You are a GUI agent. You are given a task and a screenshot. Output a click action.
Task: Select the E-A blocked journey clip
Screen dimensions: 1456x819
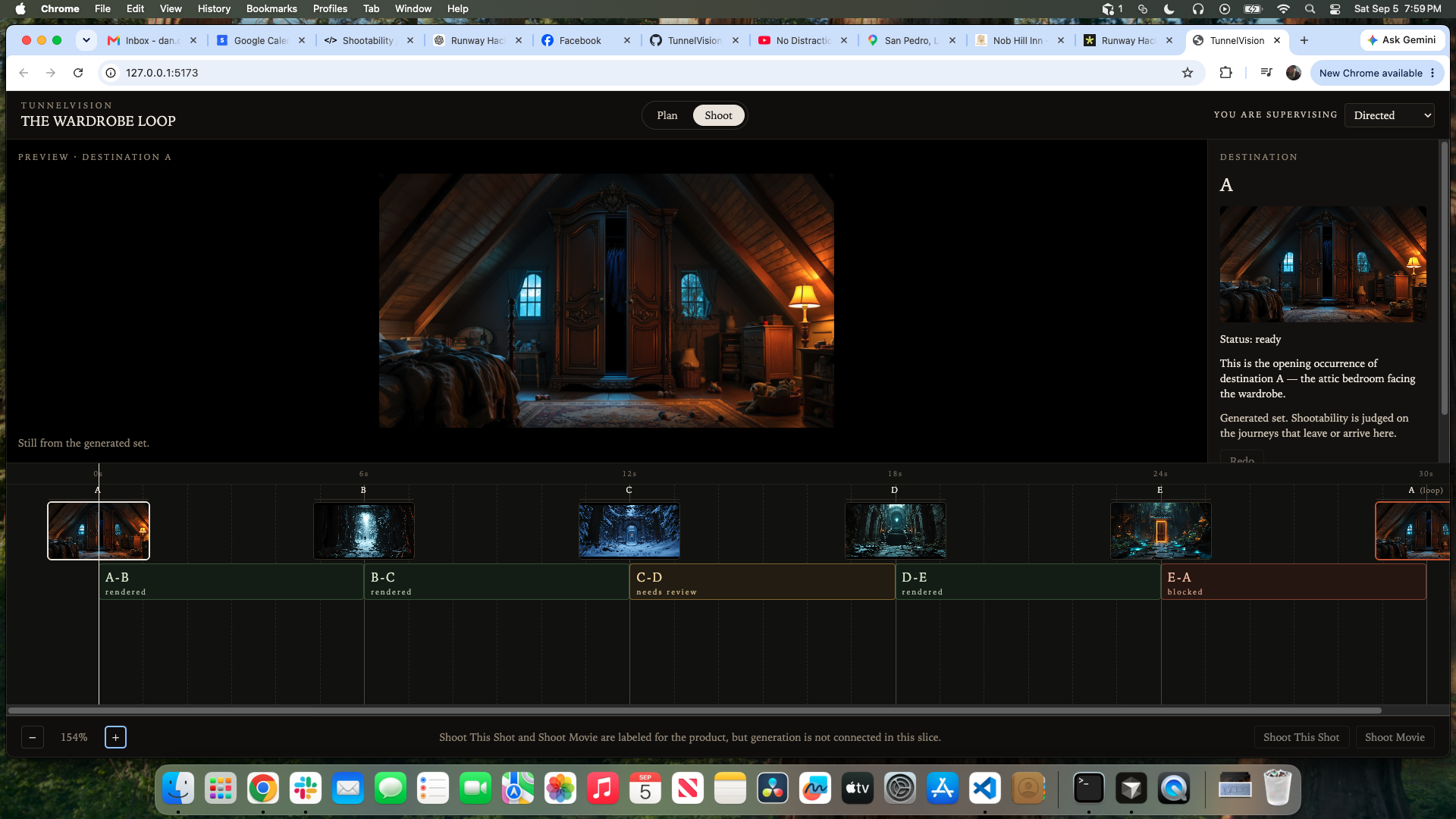[1294, 582]
